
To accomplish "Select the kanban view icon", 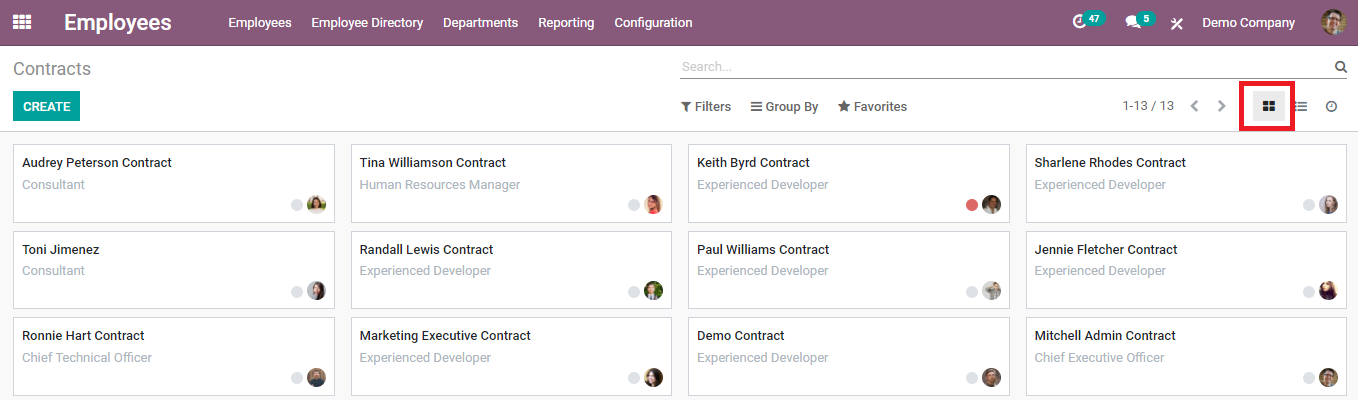I will click(1269, 106).
